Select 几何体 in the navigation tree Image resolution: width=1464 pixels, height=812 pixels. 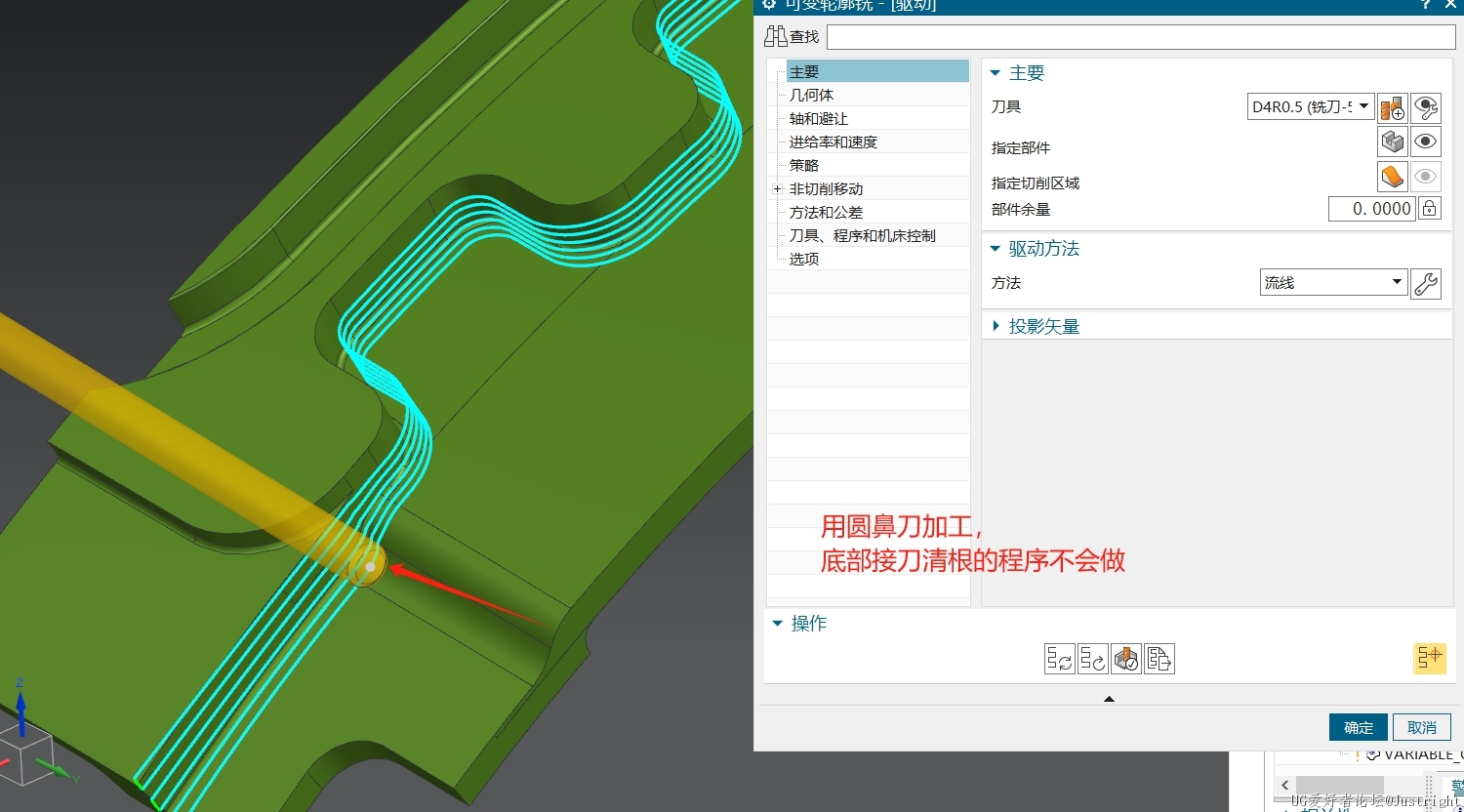[812, 95]
